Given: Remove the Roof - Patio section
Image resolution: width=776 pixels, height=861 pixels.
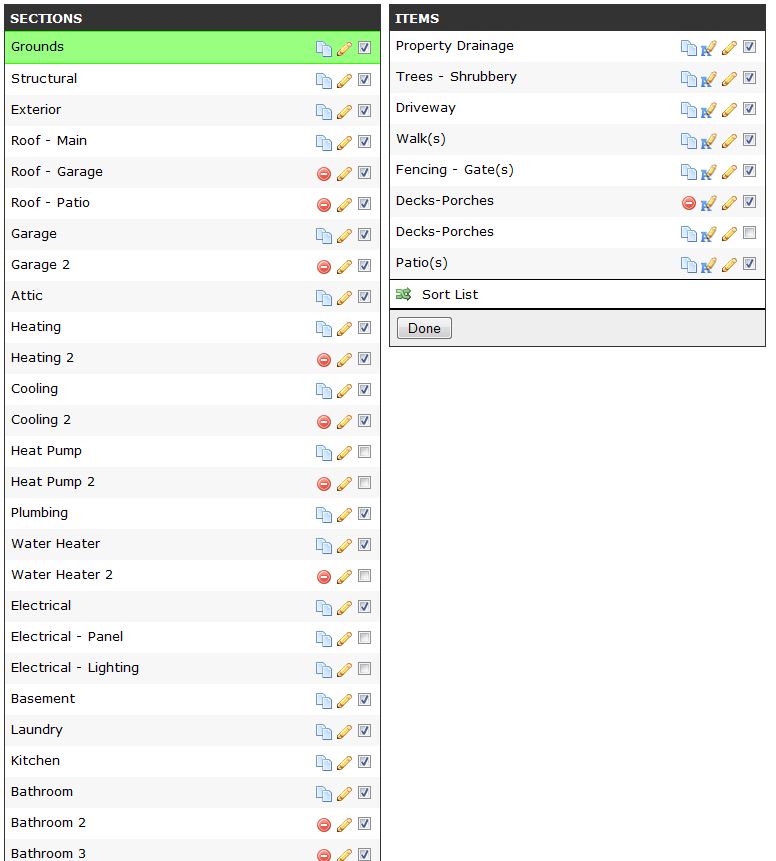Looking at the screenshot, I should click(x=324, y=205).
